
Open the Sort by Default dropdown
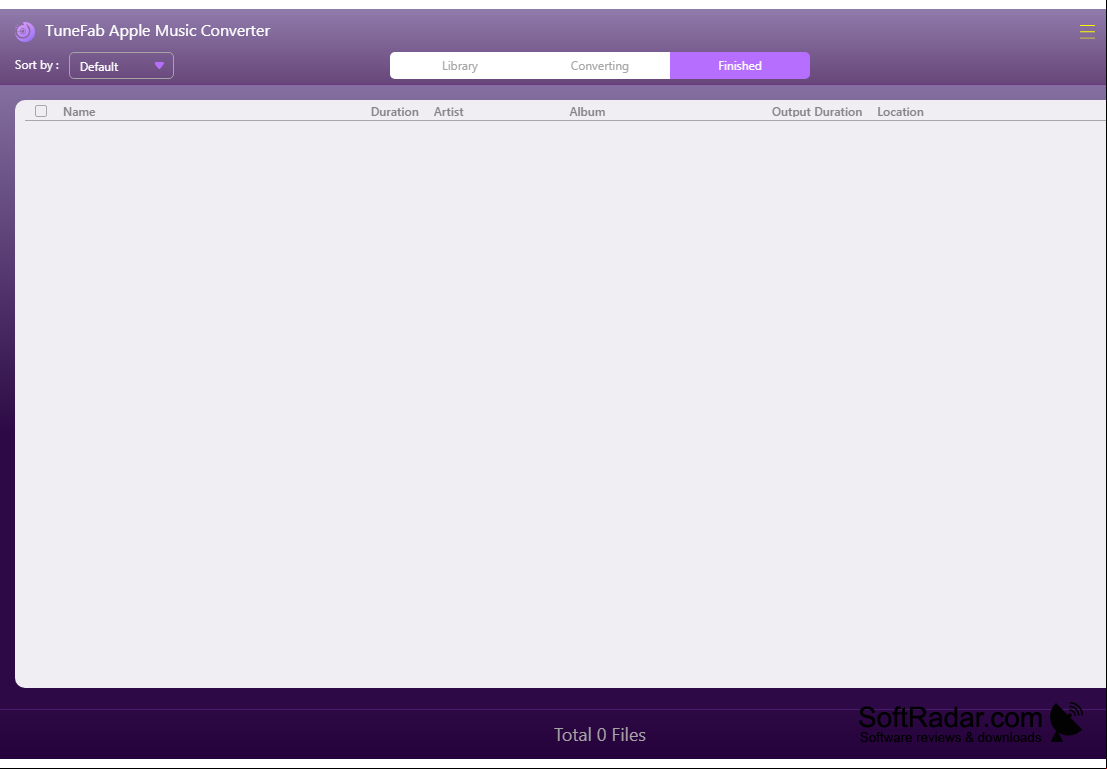pyautogui.click(x=121, y=66)
